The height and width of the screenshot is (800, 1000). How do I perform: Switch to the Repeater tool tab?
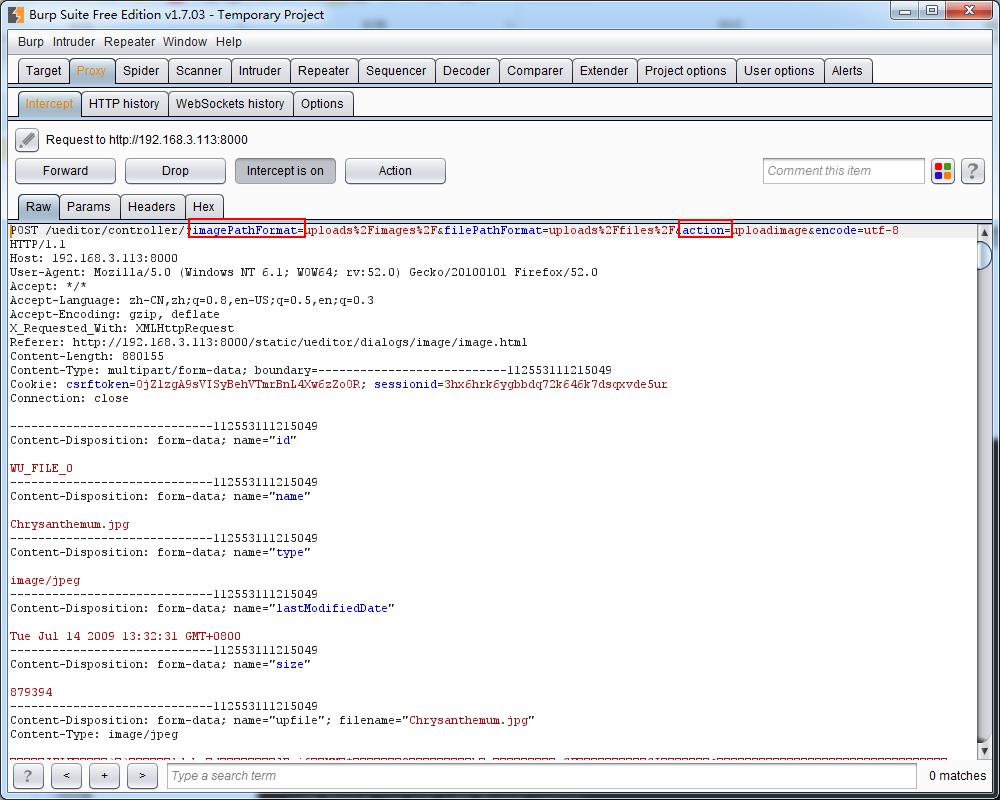pos(323,71)
